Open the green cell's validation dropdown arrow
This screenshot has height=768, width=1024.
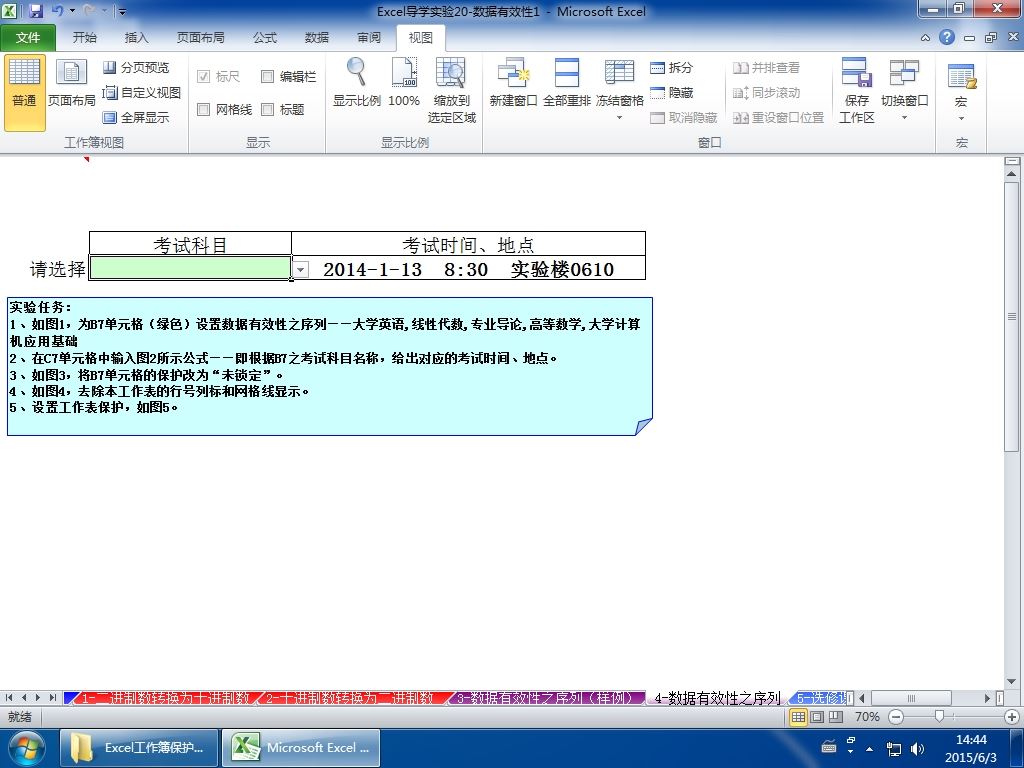tap(300, 269)
